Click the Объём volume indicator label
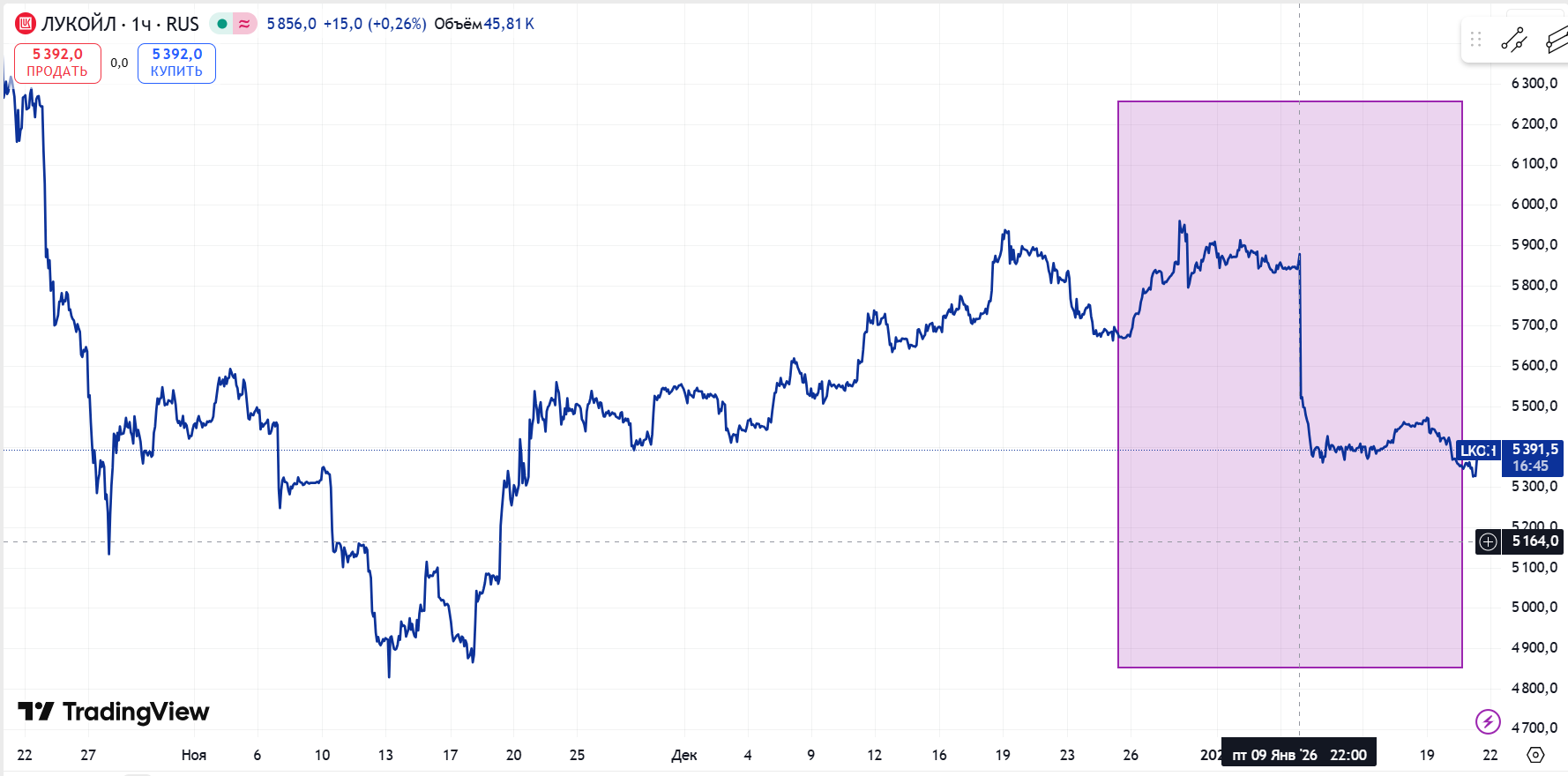 tap(458, 24)
